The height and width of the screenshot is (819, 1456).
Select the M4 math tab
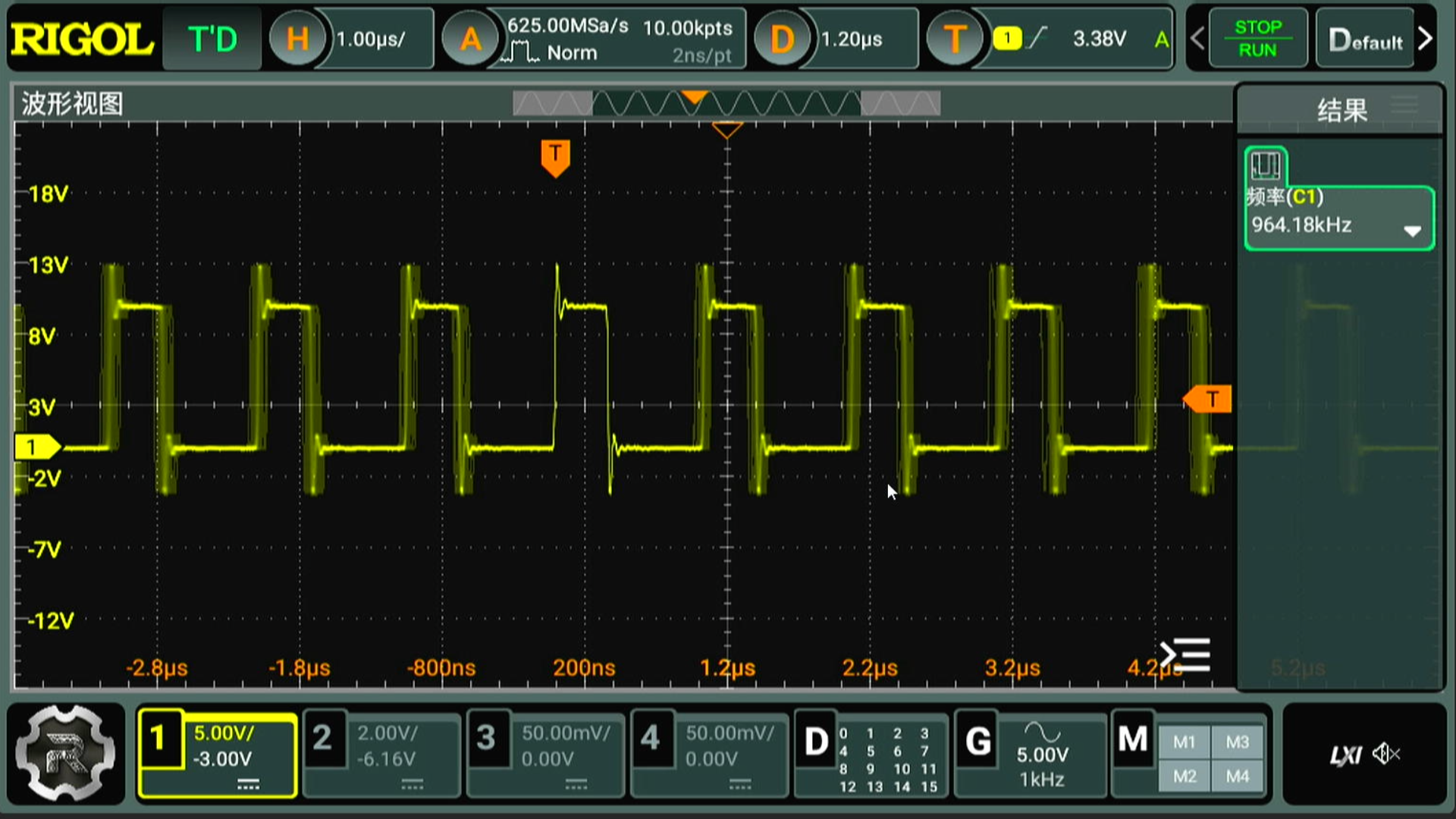(x=1237, y=777)
